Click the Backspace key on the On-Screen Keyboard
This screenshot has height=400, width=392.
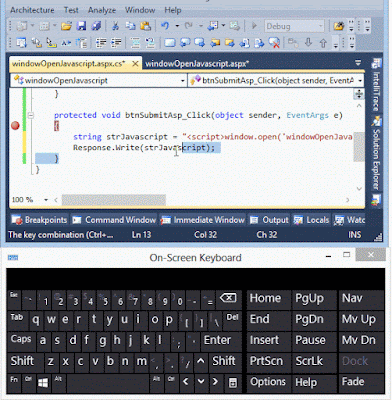point(228,299)
